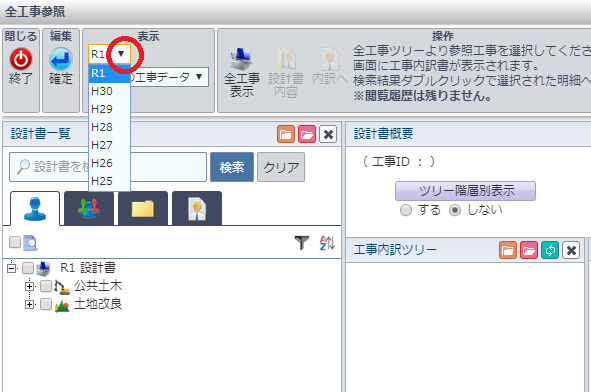Select H30 in the year list
The height and width of the screenshot is (392, 591).
tap(109, 91)
